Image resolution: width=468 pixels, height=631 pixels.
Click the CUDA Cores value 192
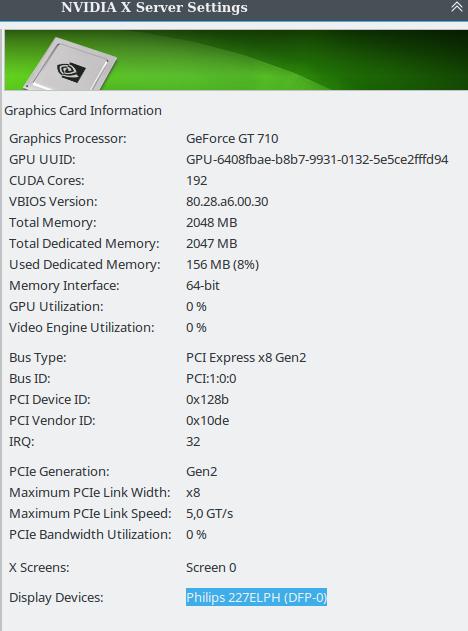click(x=196, y=180)
